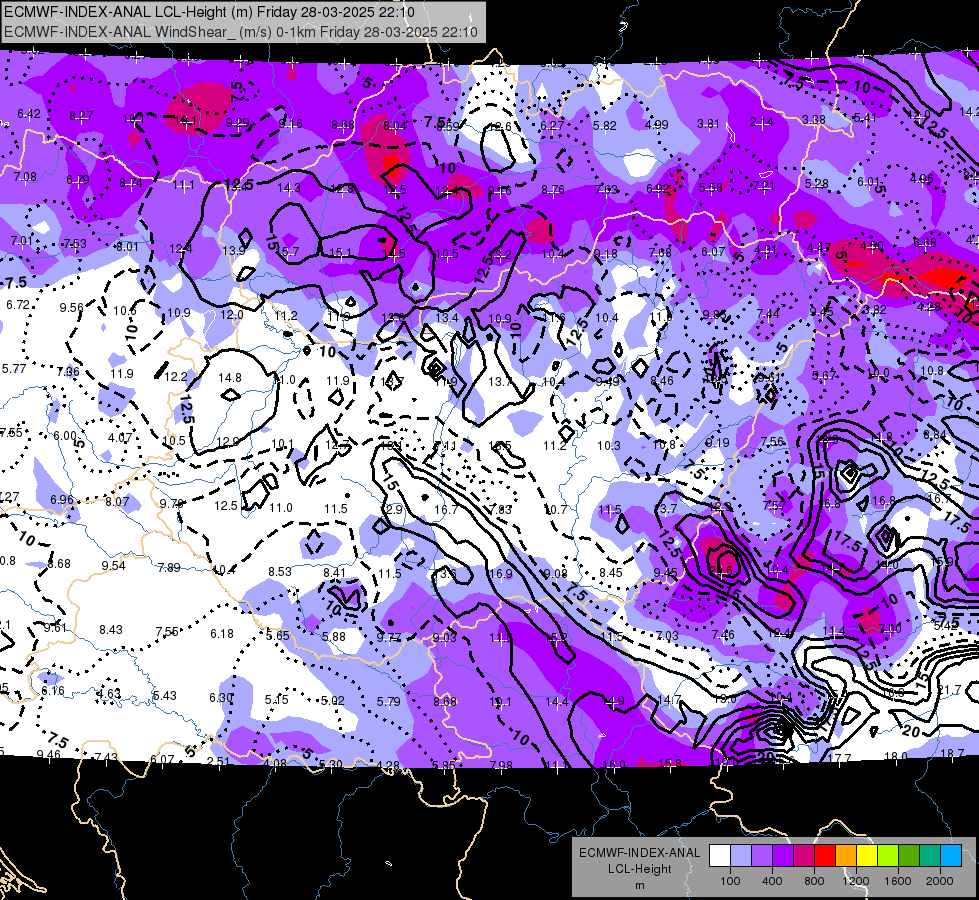Click the 17.7 wind shear value
Viewport: 979px width, 900px height.
tap(840, 758)
